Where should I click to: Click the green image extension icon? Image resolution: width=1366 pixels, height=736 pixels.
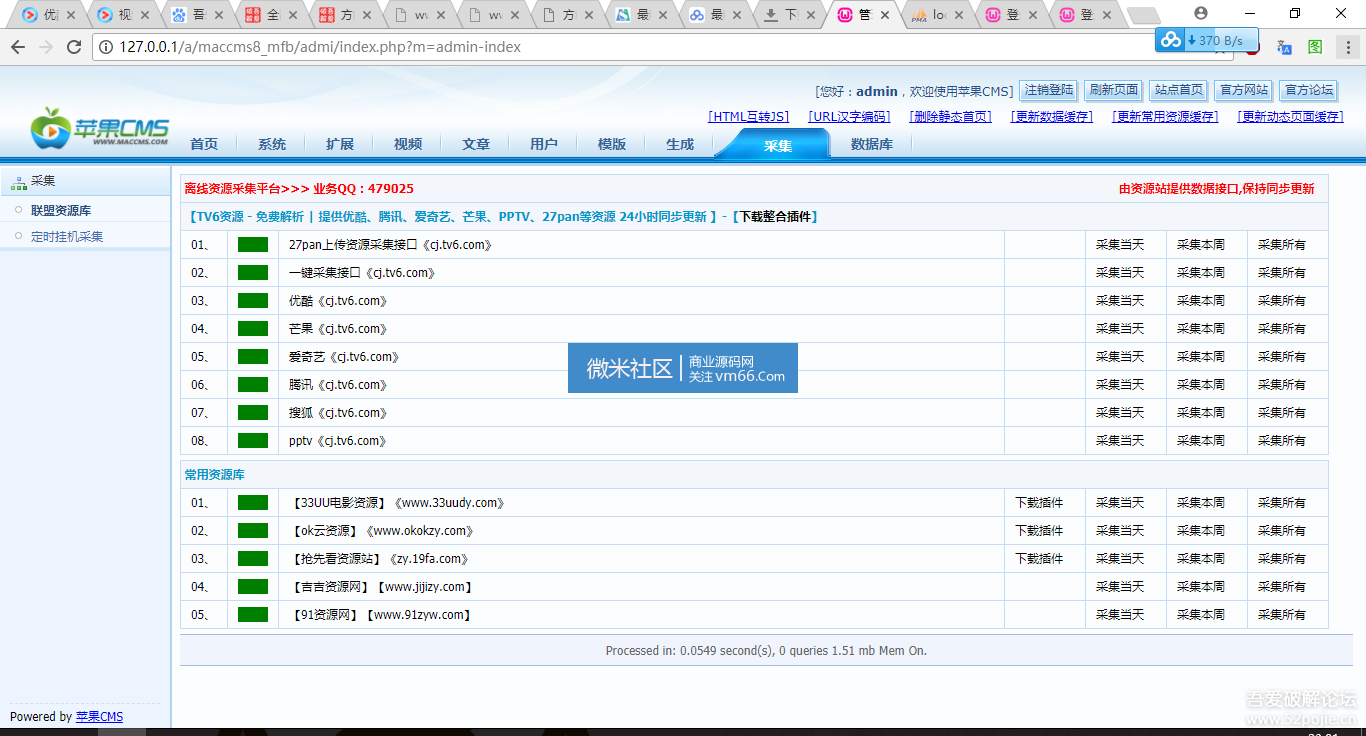1315,47
